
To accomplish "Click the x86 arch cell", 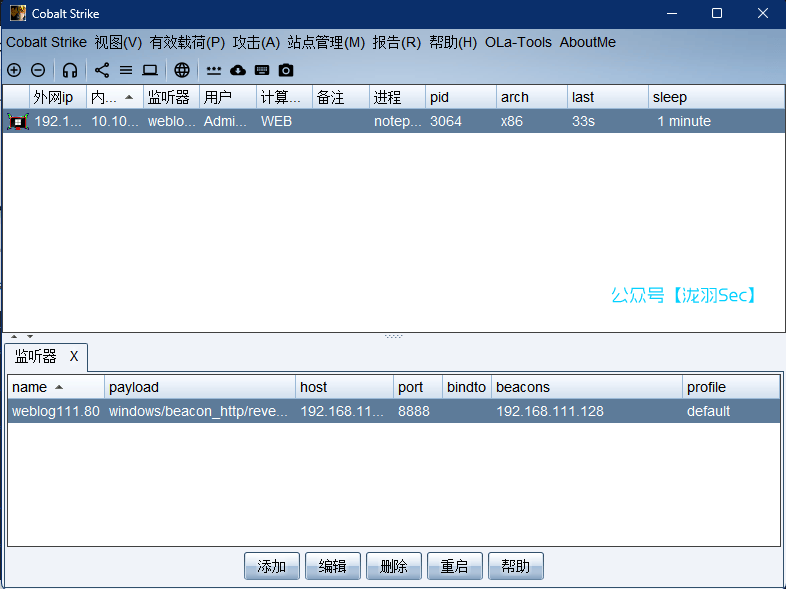I will 532,121.
